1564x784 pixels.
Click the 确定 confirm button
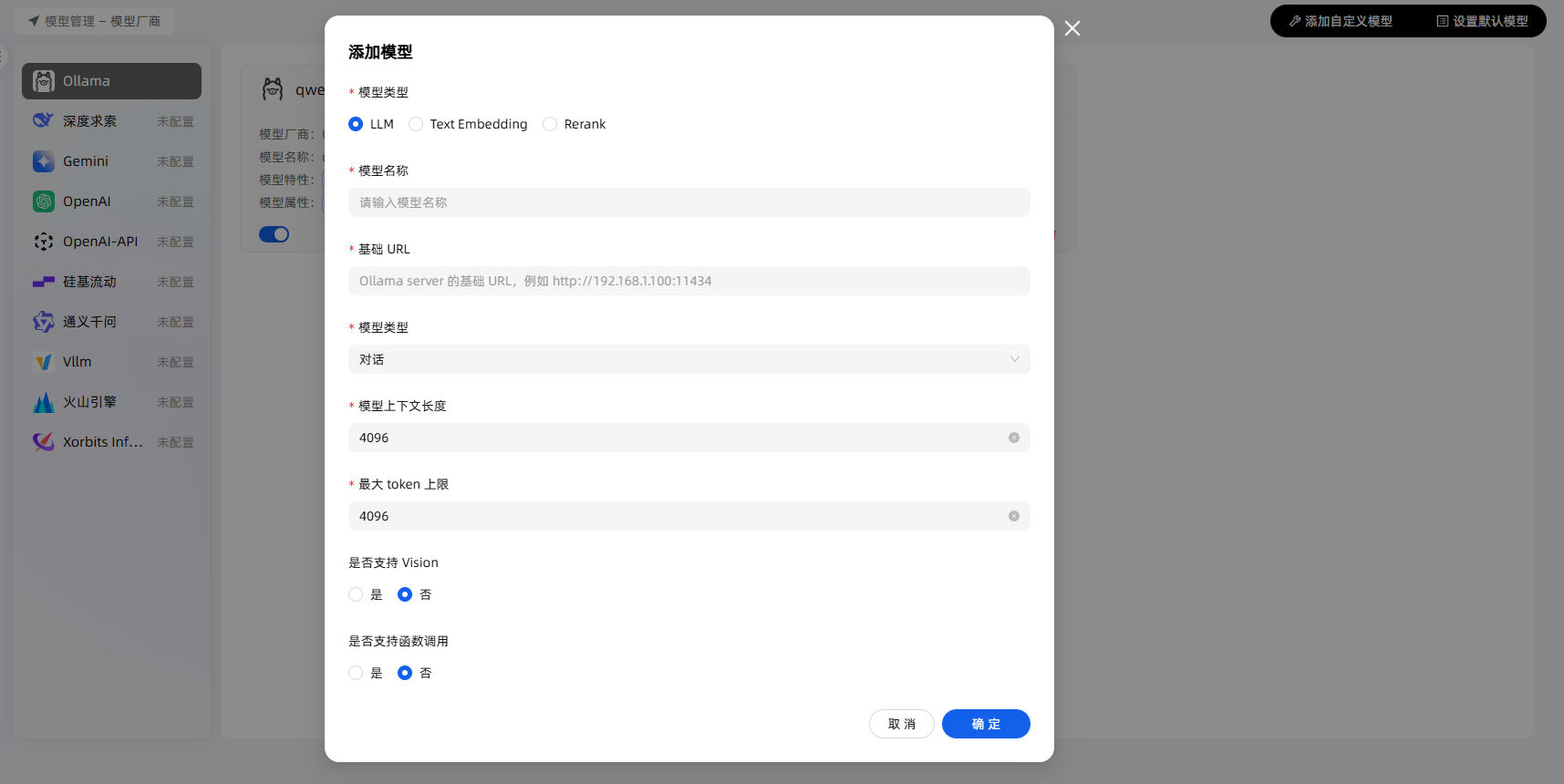pyautogui.click(x=985, y=724)
